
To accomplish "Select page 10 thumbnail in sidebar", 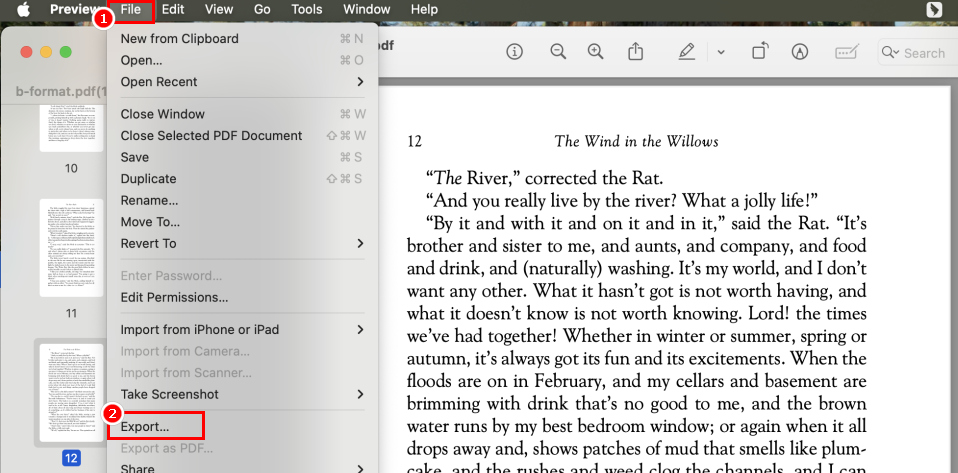I will click(x=71, y=128).
